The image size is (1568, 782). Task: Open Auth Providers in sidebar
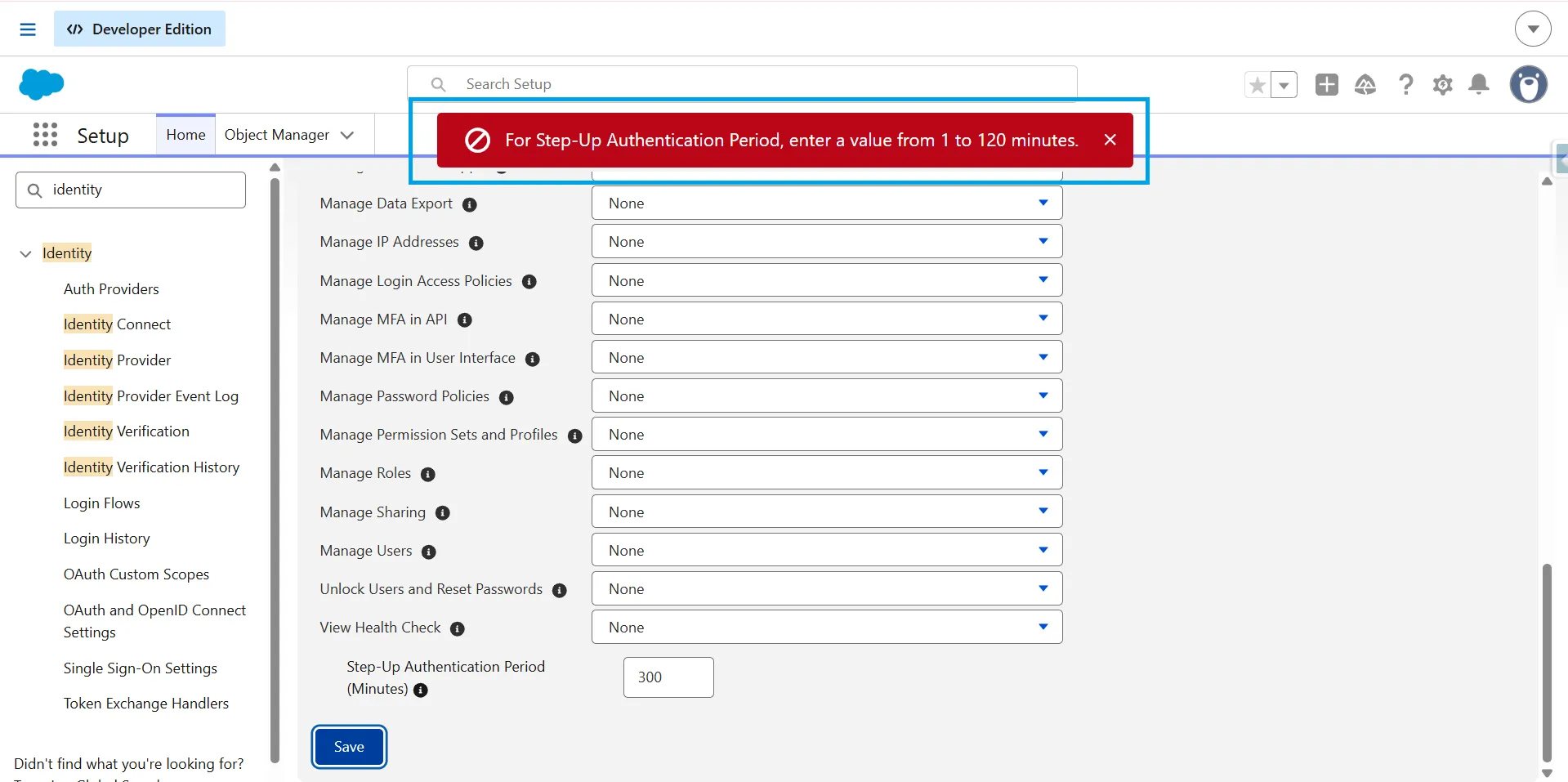(x=111, y=288)
